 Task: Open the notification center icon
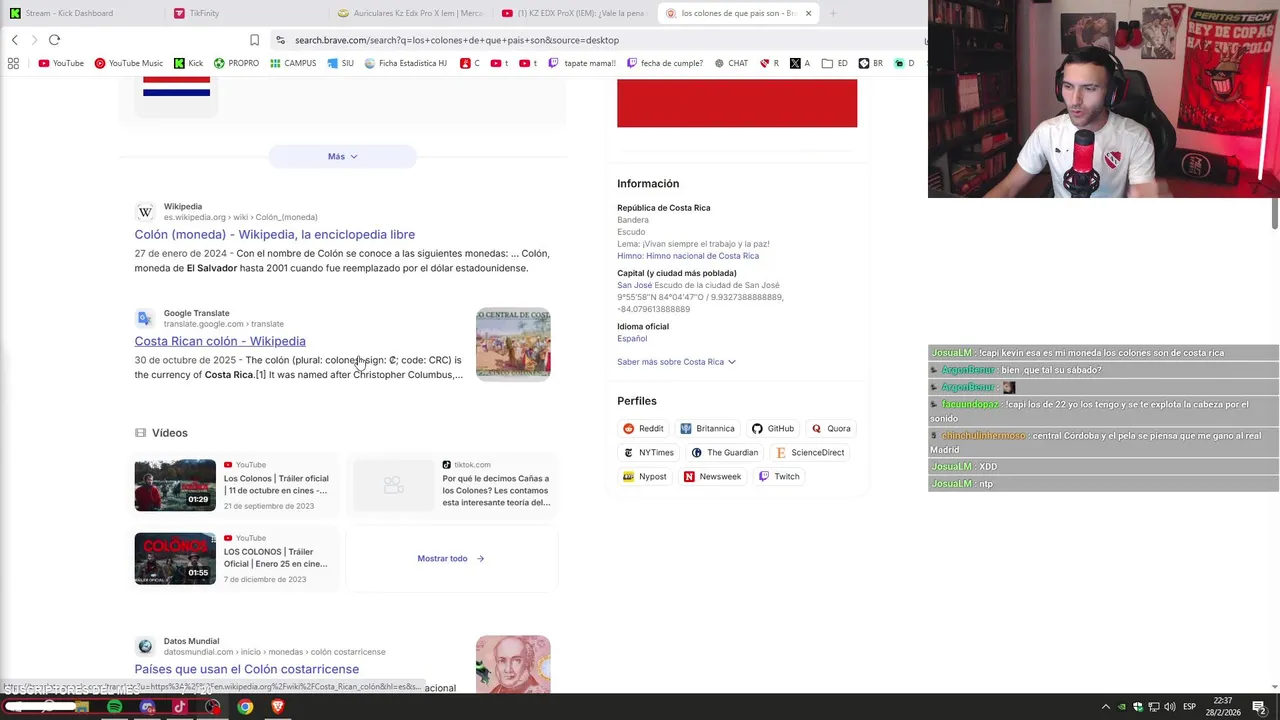click(1259, 707)
